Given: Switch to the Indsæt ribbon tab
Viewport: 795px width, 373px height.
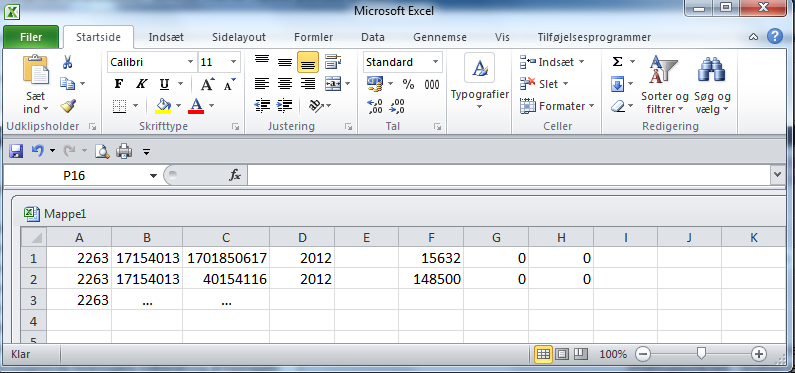Looking at the screenshot, I should pyautogui.click(x=166, y=38).
